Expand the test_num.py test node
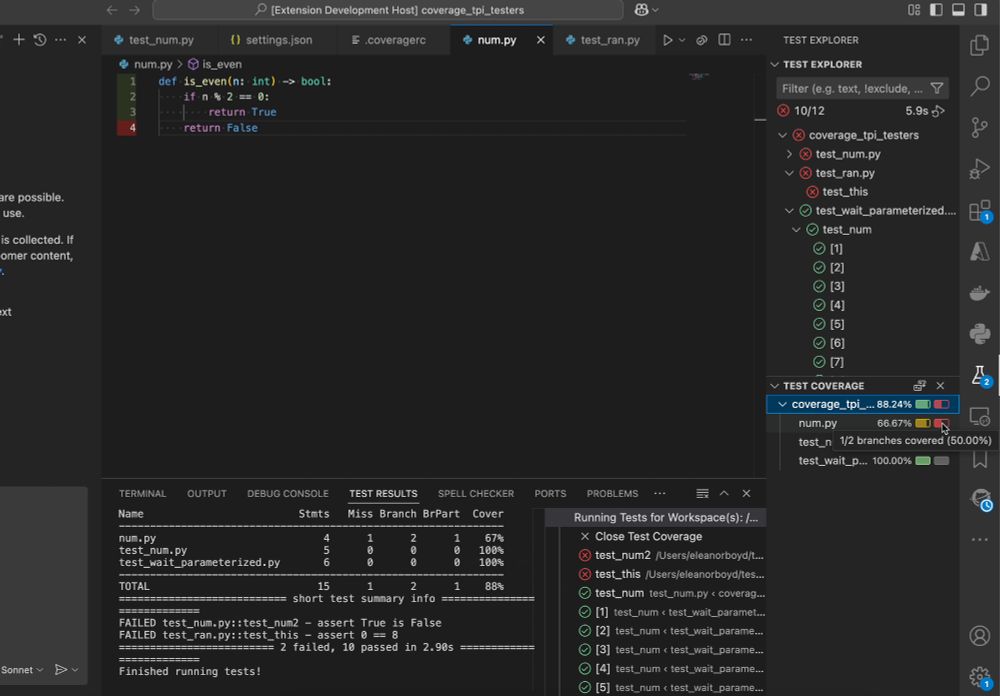 coord(790,154)
